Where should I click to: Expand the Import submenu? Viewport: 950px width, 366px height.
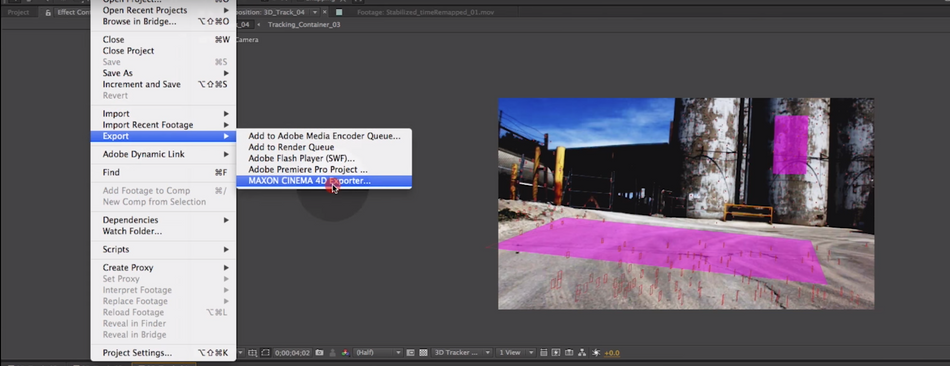[163, 114]
